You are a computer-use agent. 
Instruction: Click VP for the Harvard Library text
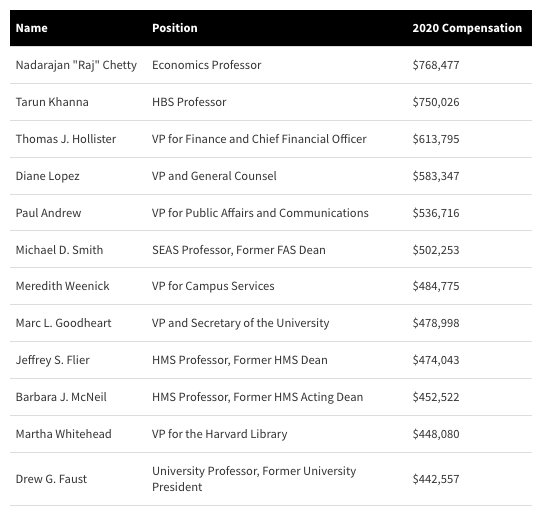[220, 434]
